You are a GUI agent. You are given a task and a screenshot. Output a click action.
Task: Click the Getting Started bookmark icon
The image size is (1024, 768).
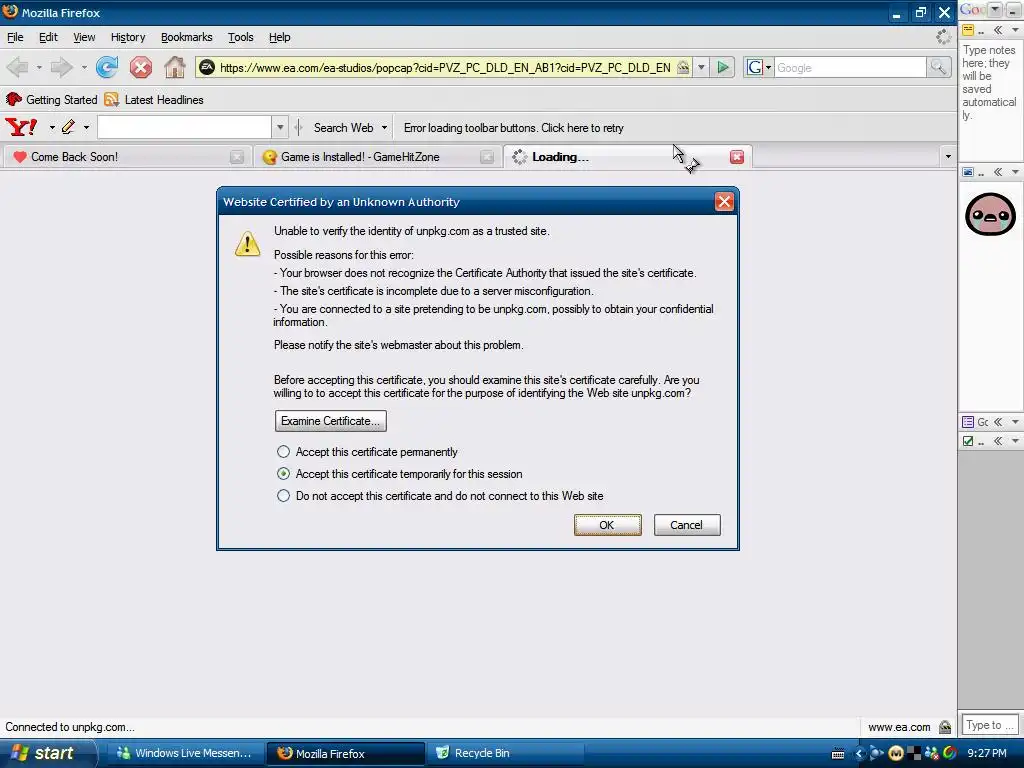click(x=14, y=99)
